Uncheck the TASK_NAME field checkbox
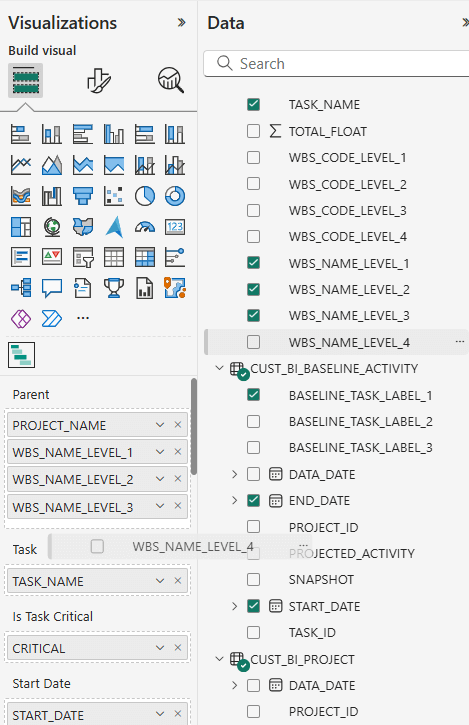Viewport: 469px width, 725px height. click(x=253, y=104)
